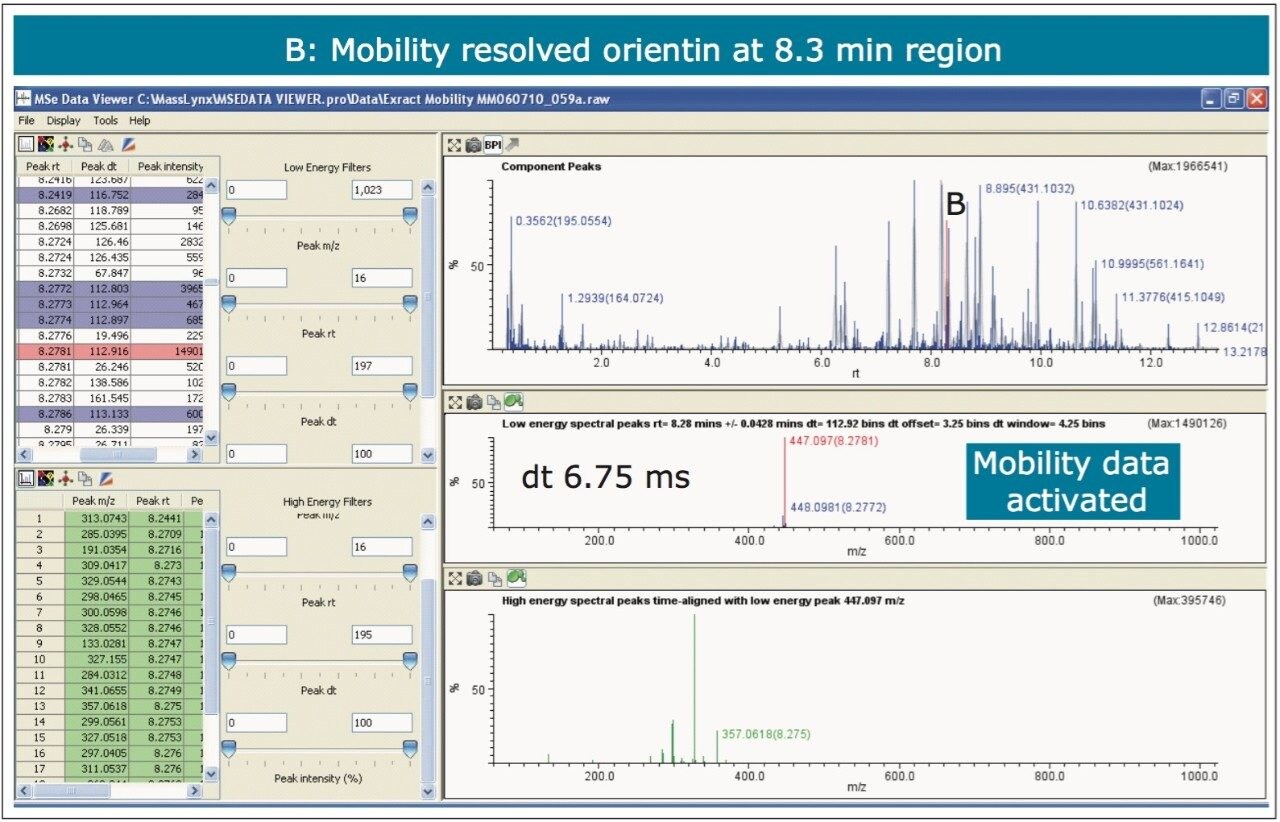This screenshot has height=822, width=1280.
Task: Select high energy row 133.0281
Action: (111, 643)
